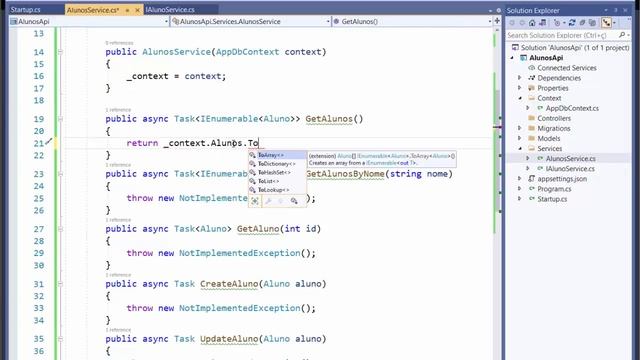Image resolution: width=640 pixels, height=360 pixels.
Task: Toggle the highlighted Preview Selected Items button
Action: tap(606, 23)
